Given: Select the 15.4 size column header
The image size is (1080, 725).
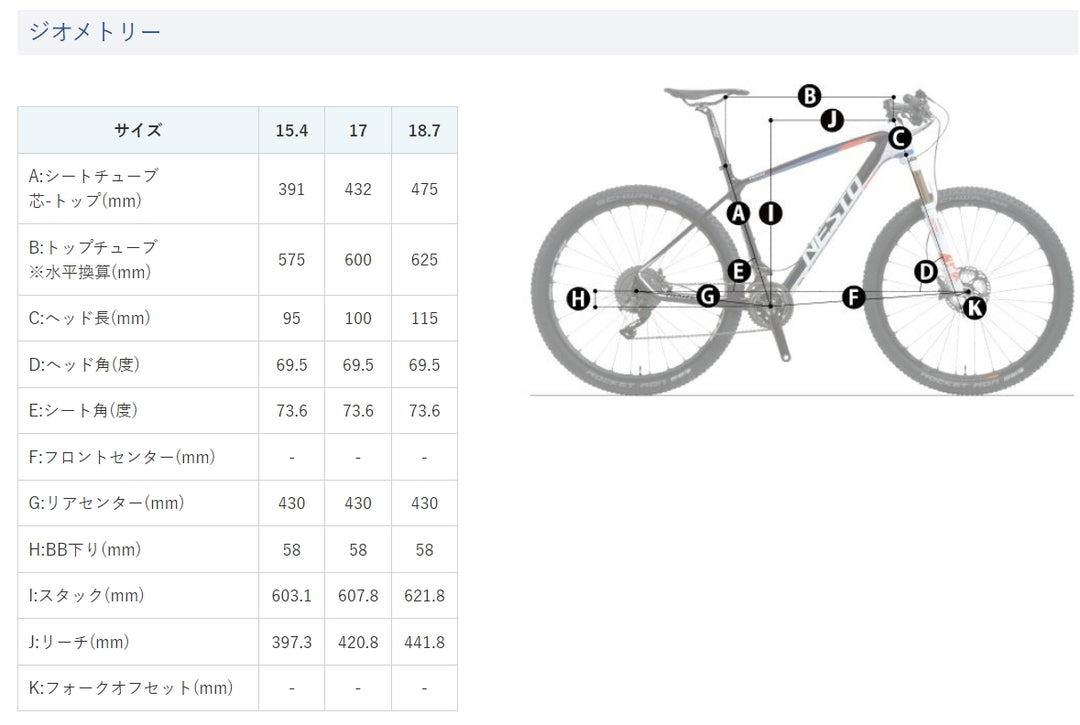Looking at the screenshot, I should pyautogui.click(x=291, y=130).
